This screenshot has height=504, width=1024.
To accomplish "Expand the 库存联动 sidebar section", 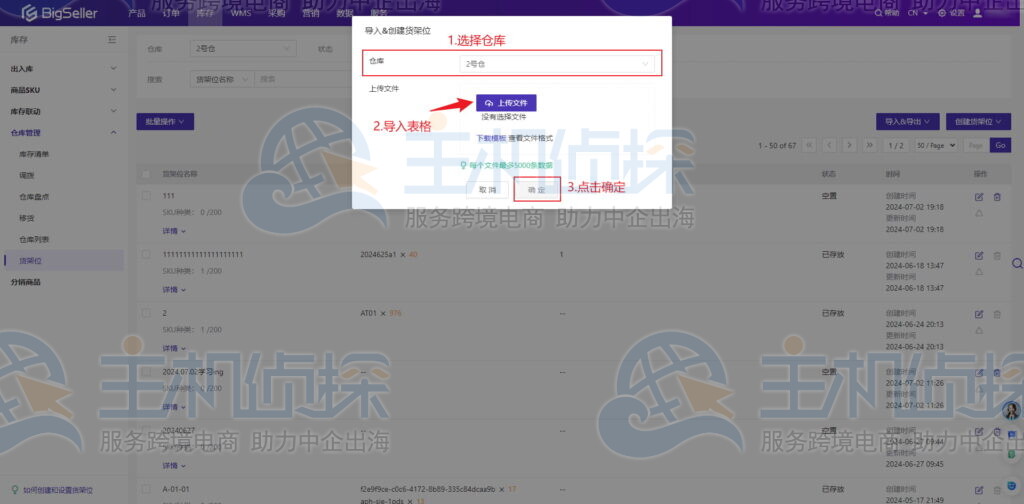I will click(63, 112).
